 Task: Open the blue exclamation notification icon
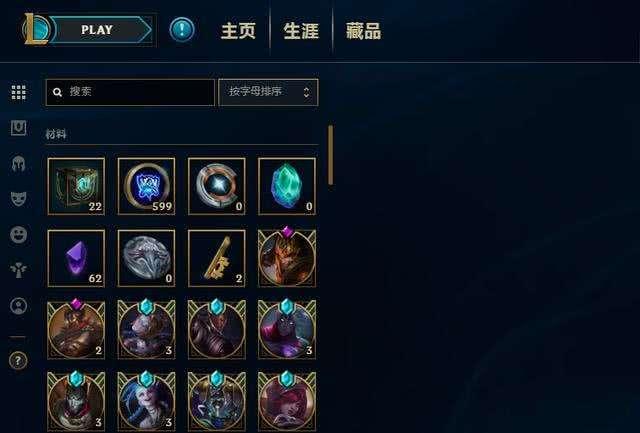pos(182,29)
